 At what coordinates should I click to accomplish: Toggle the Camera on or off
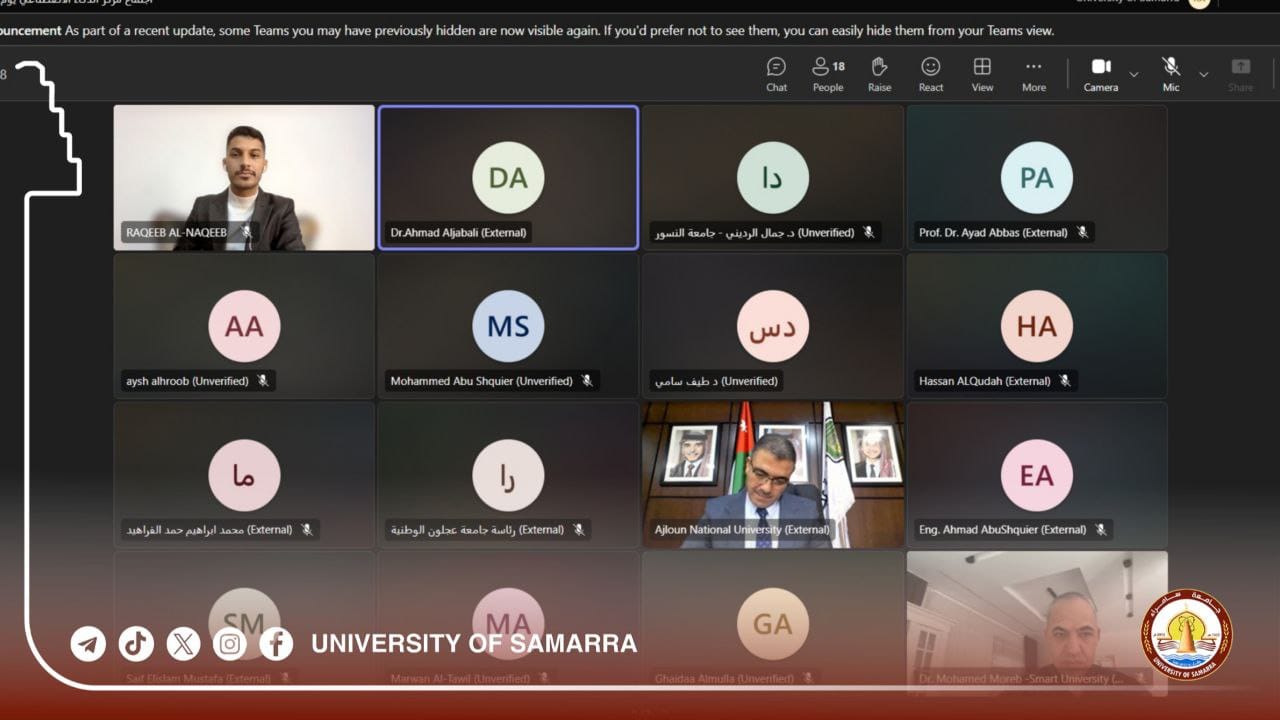tap(1100, 74)
